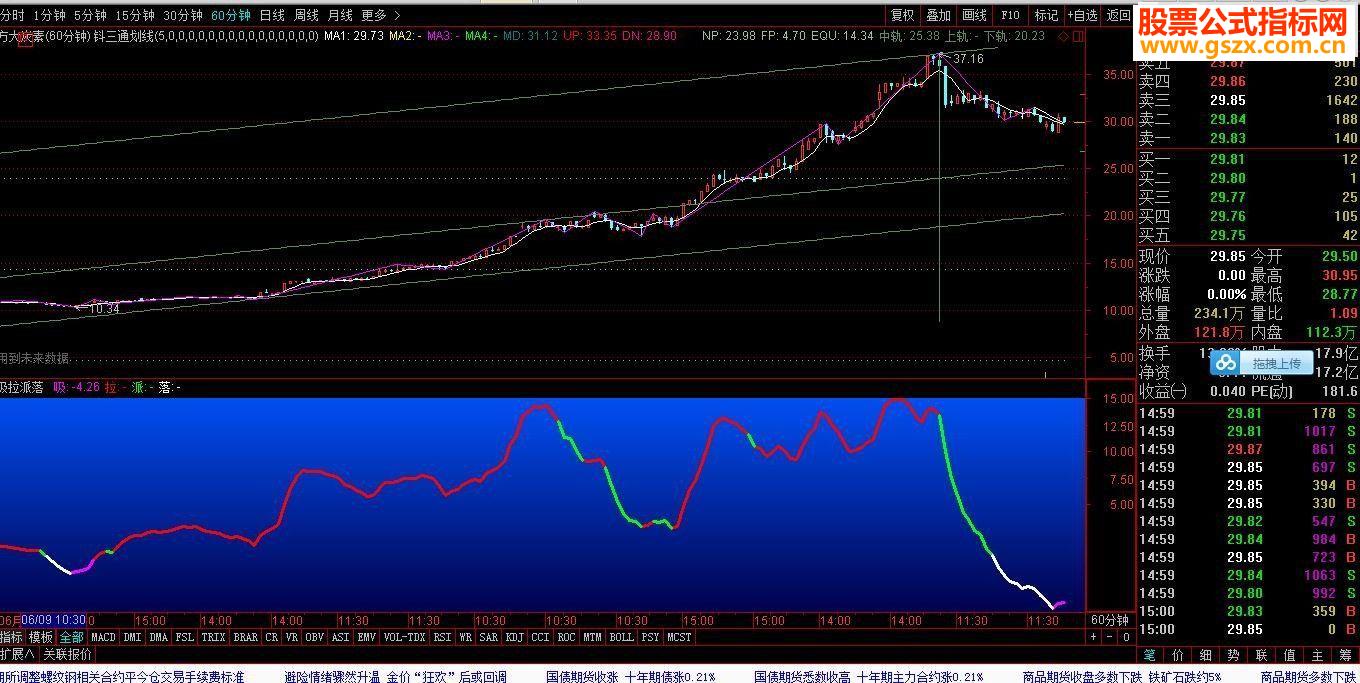The width and height of the screenshot is (1360, 683).
Task: Apply the ASI indicator
Action: click(x=341, y=637)
